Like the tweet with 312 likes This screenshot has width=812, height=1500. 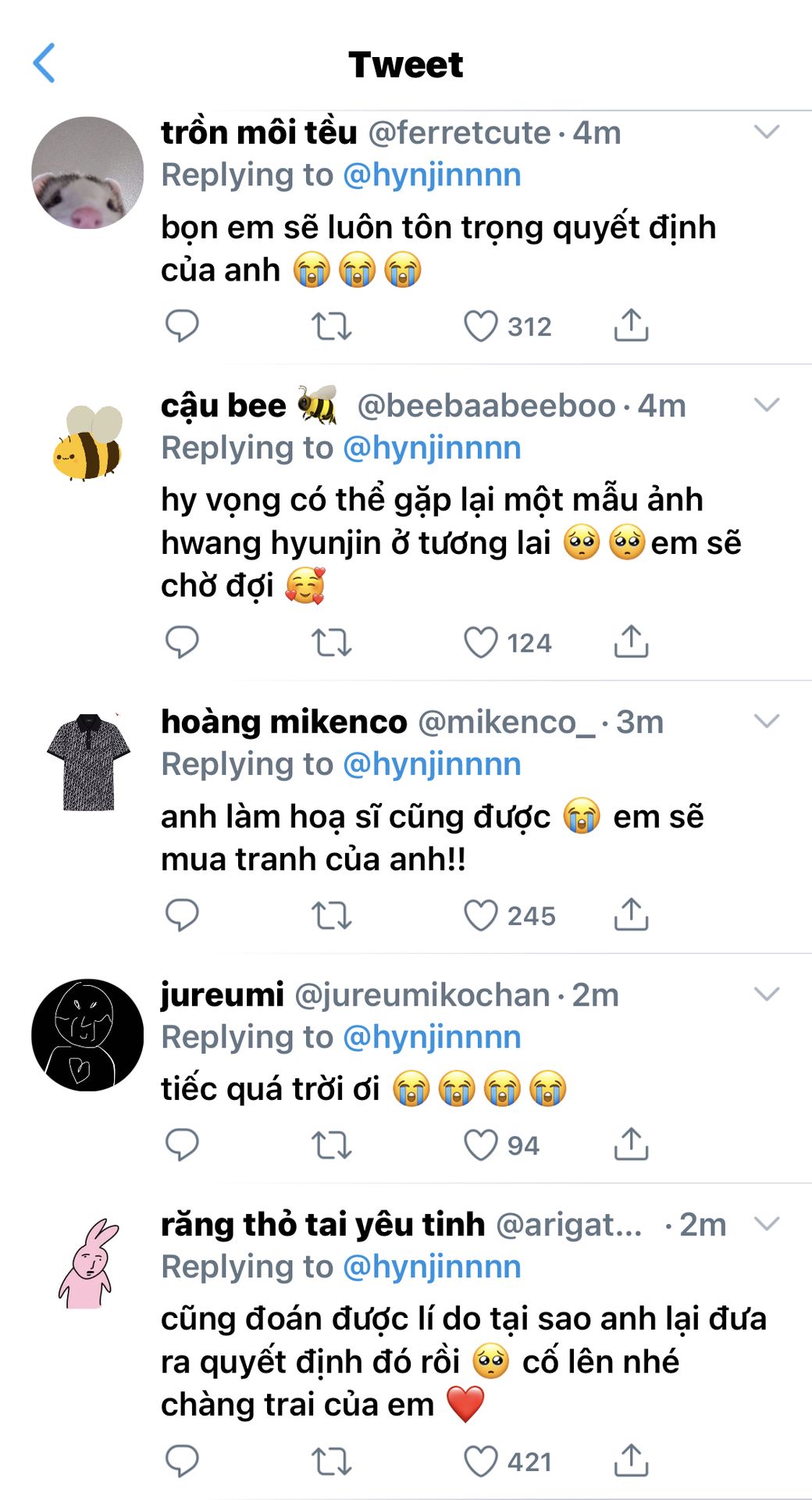pos(481,326)
